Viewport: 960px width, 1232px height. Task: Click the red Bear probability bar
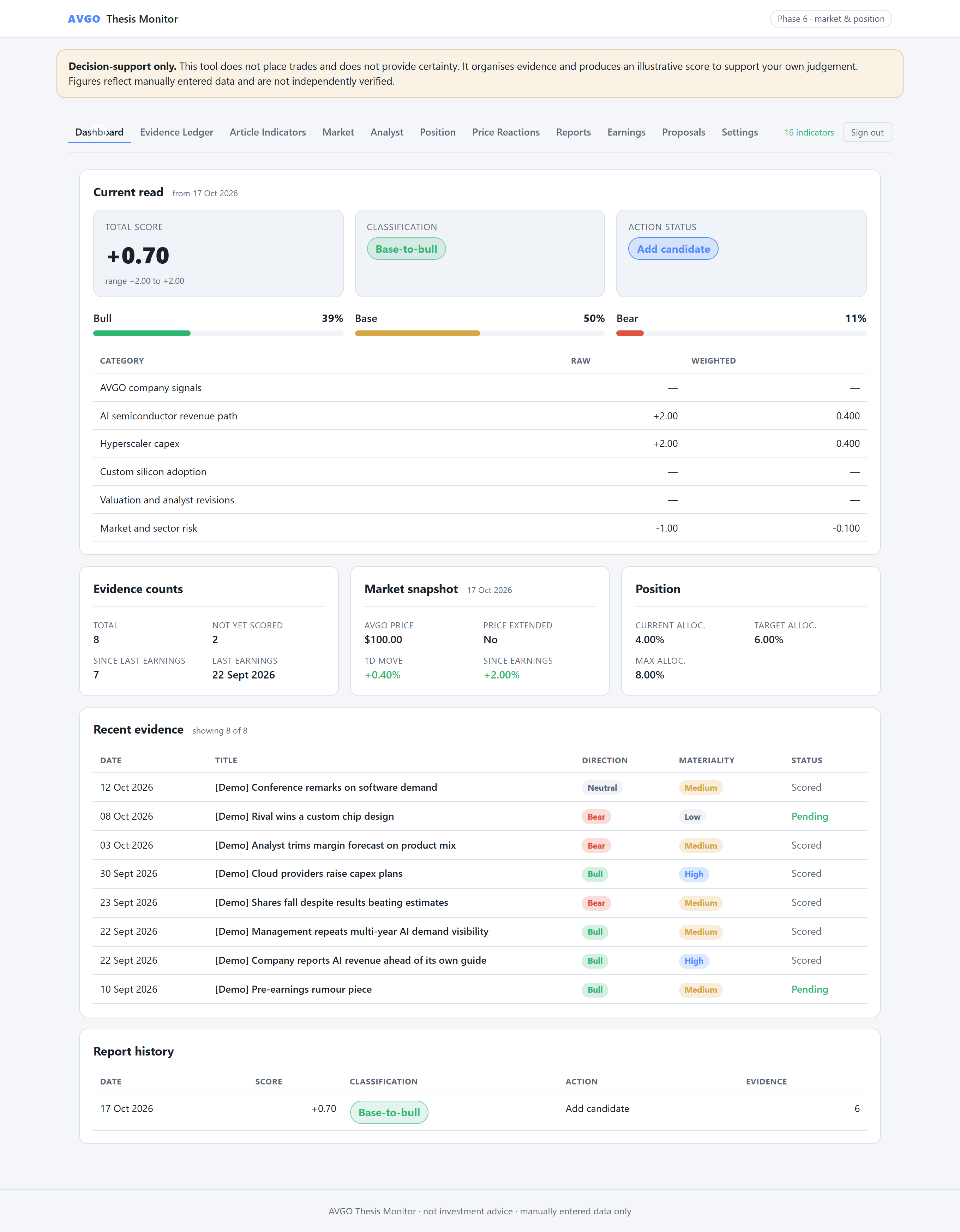630,333
